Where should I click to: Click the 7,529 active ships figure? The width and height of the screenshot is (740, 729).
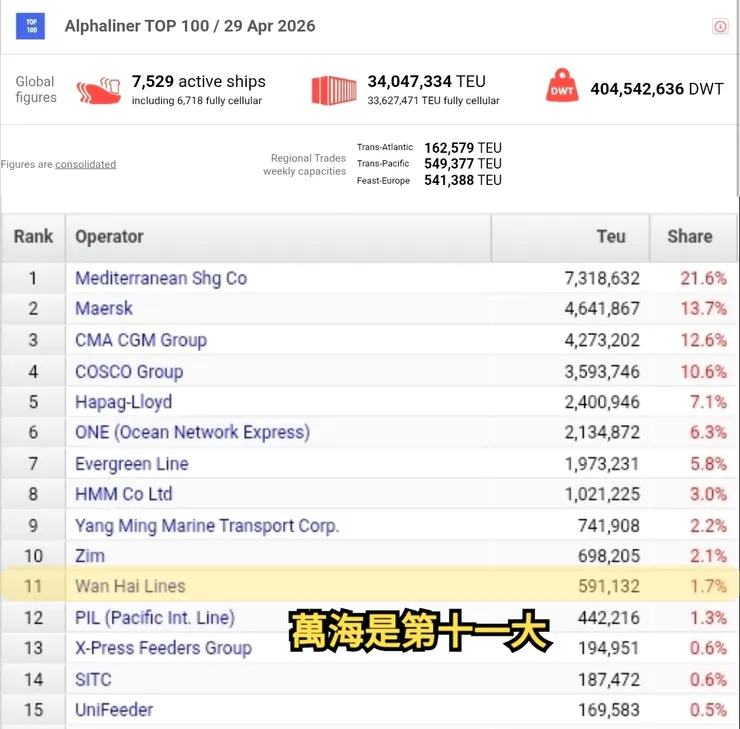point(199,81)
